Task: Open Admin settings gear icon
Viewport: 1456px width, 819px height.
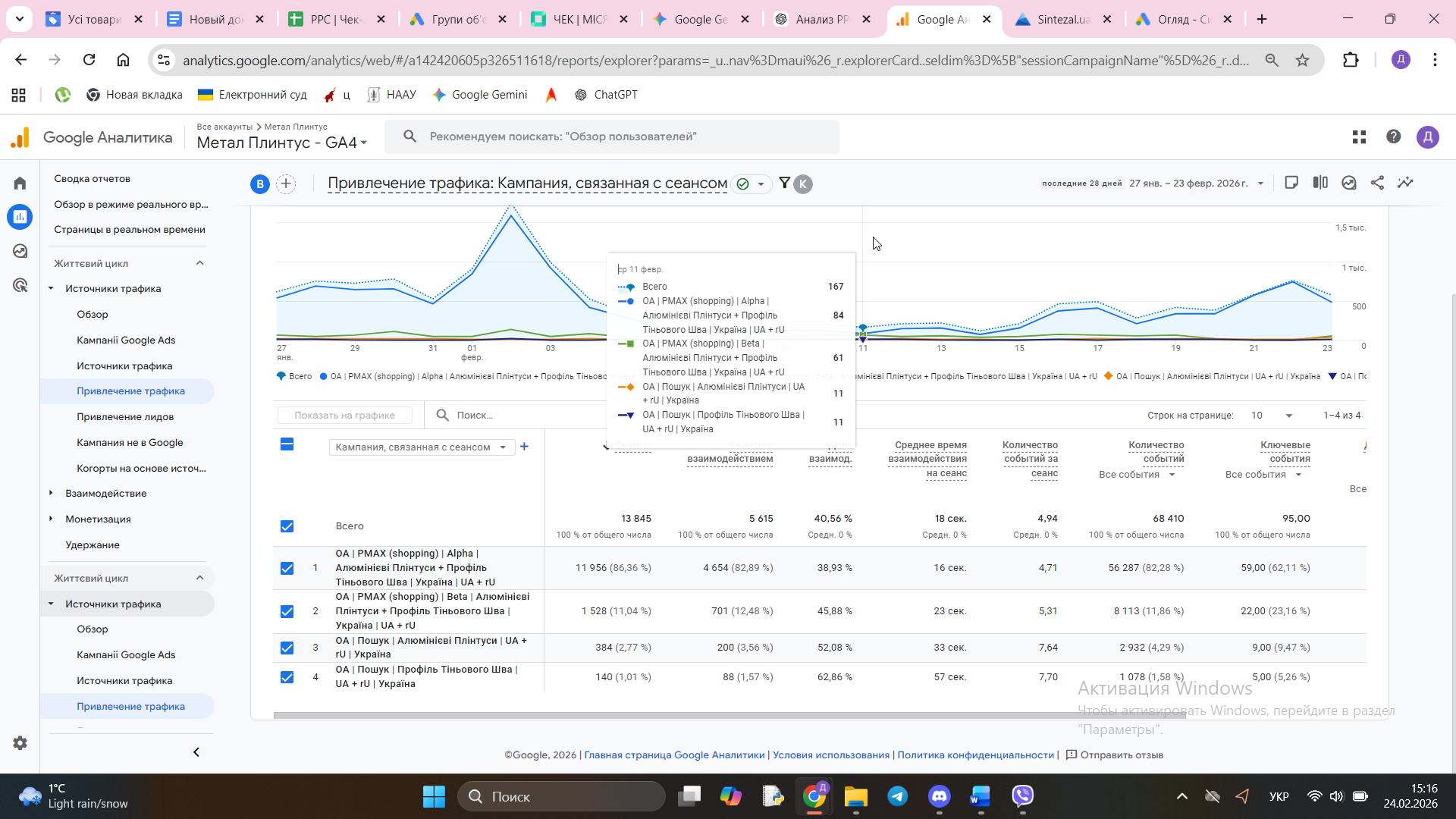Action: (x=20, y=743)
